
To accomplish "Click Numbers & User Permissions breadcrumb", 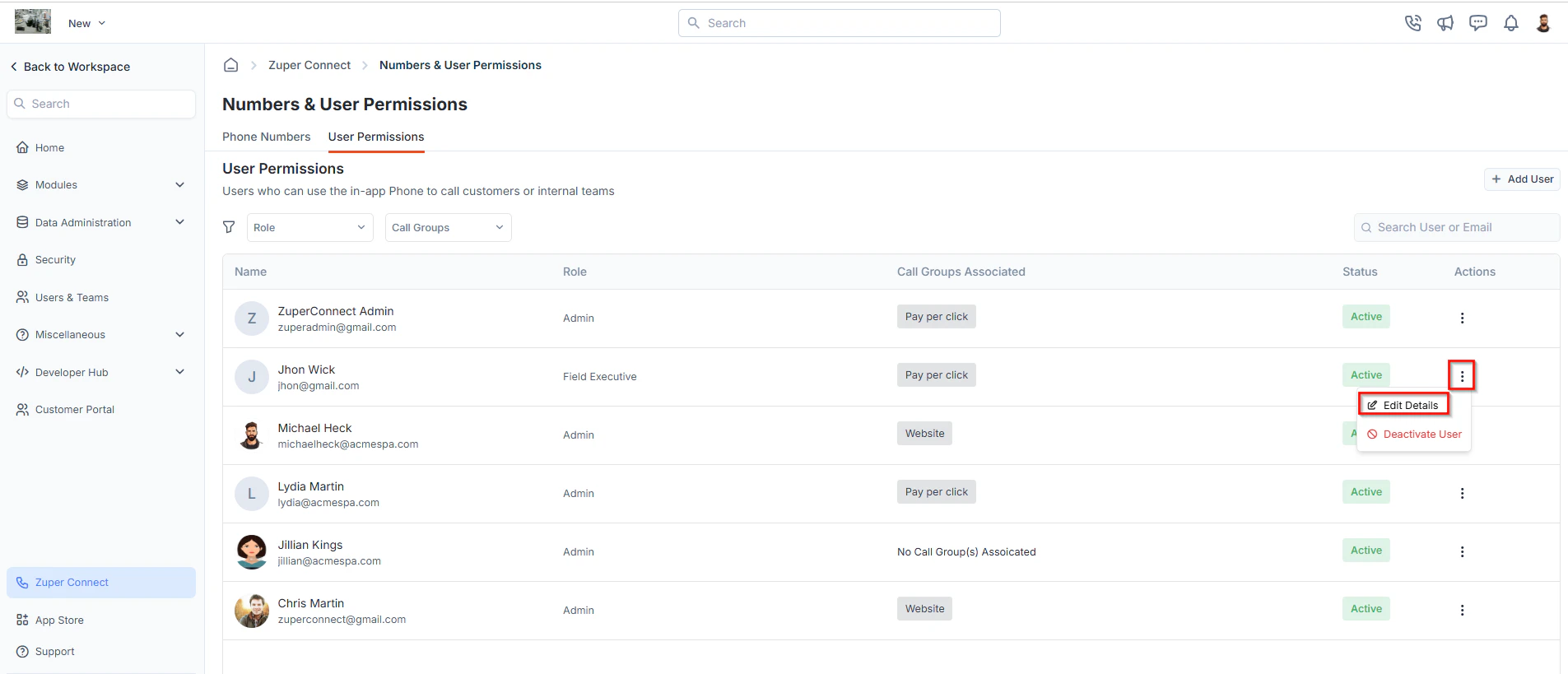I will click(460, 65).
